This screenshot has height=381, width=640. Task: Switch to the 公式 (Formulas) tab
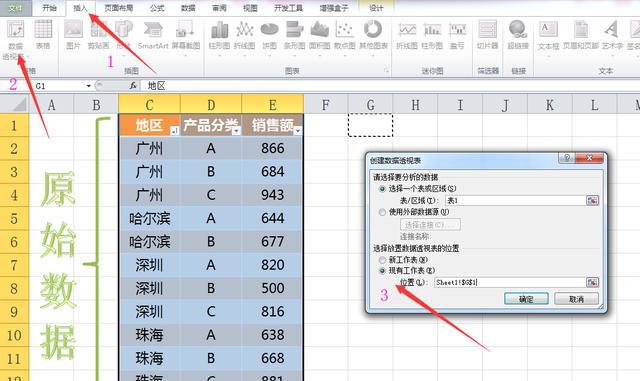pos(157,8)
